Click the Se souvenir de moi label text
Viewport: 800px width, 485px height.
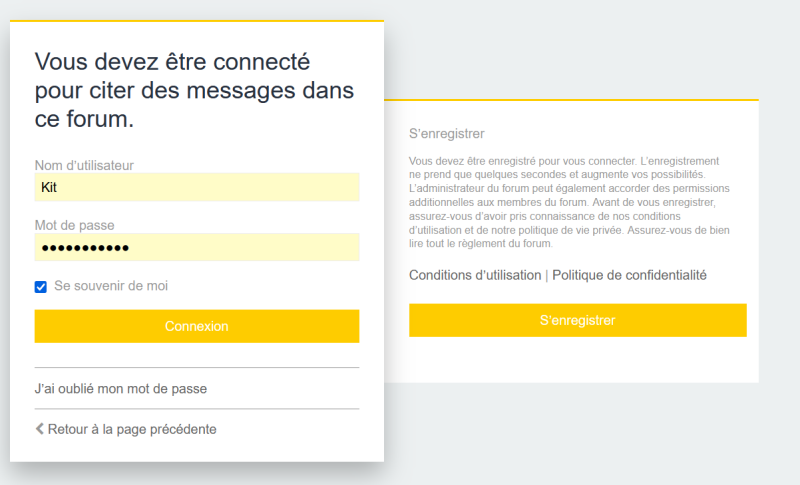click(x=111, y=286)
